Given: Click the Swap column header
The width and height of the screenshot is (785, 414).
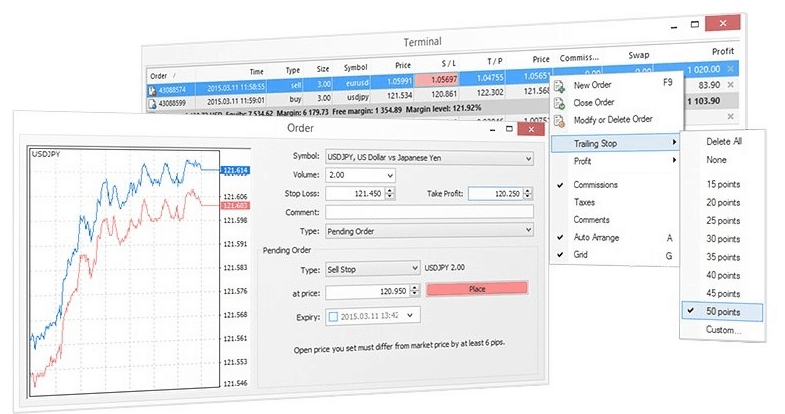Looking at the screenshot, I should (638, 55).
